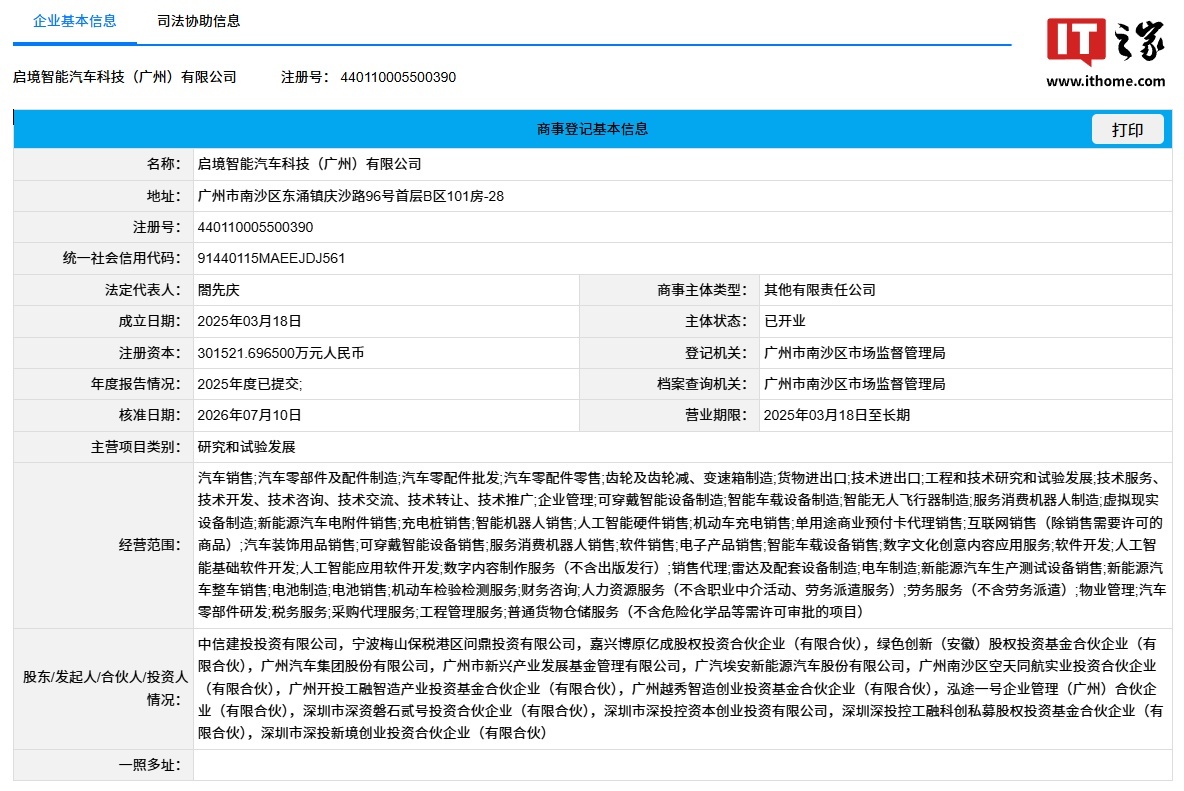The height and width of the screenshot is (791, 1184).
Task: Click the 主体状态 label
Action: click(x=716, y=321)
